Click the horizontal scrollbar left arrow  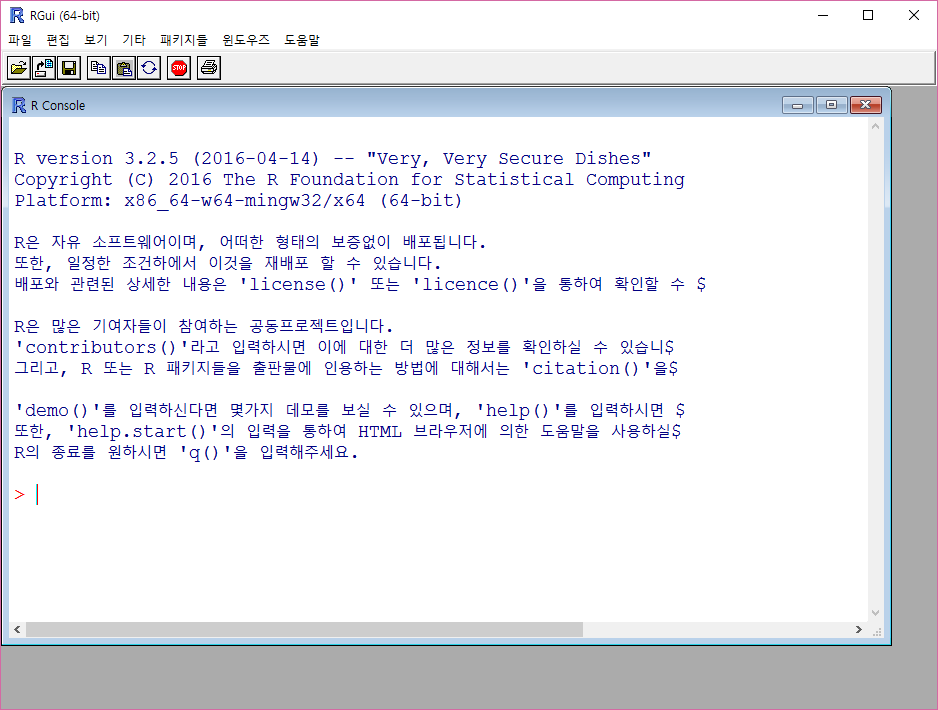[17, 629]
